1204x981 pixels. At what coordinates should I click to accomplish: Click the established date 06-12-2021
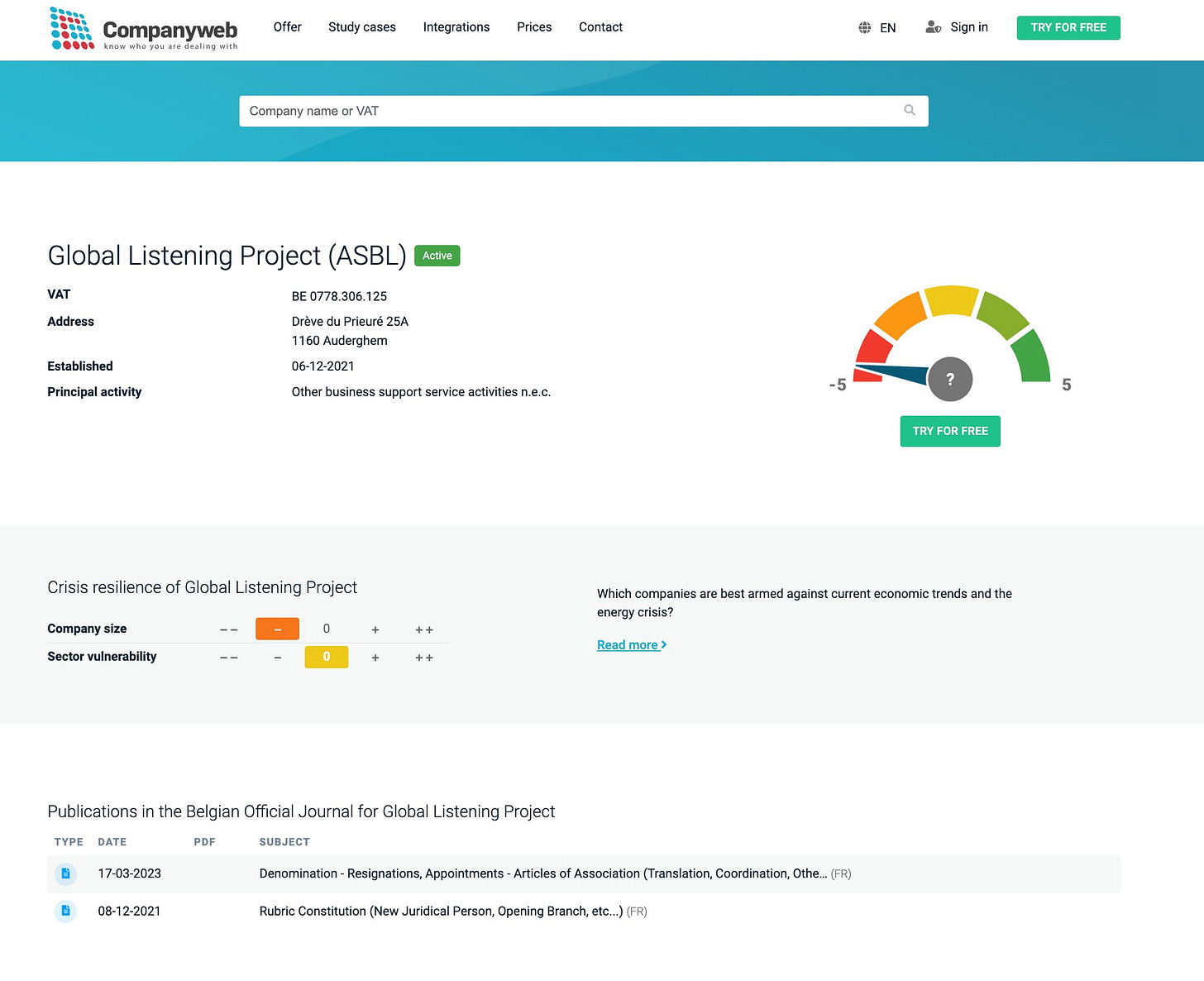[322, 366]
